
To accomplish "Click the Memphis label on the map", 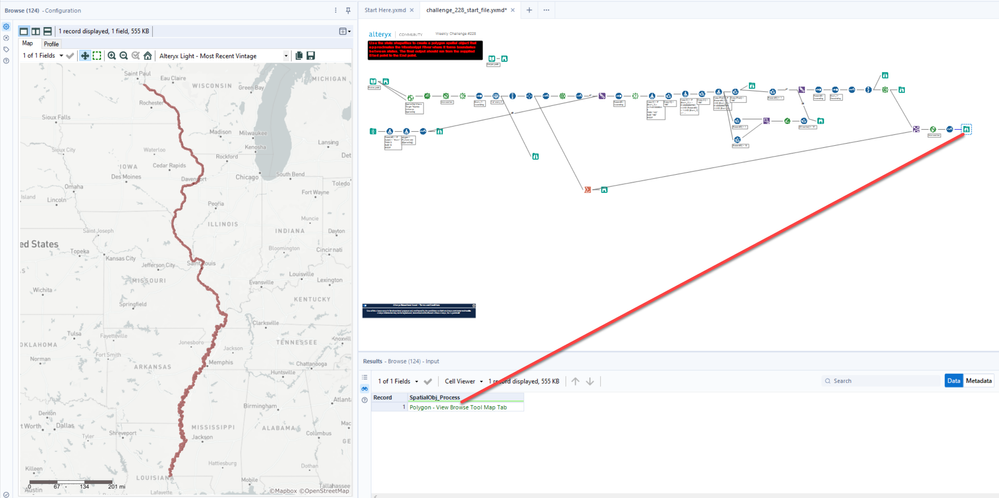I will pyautogui.click(x=221, y=362).
